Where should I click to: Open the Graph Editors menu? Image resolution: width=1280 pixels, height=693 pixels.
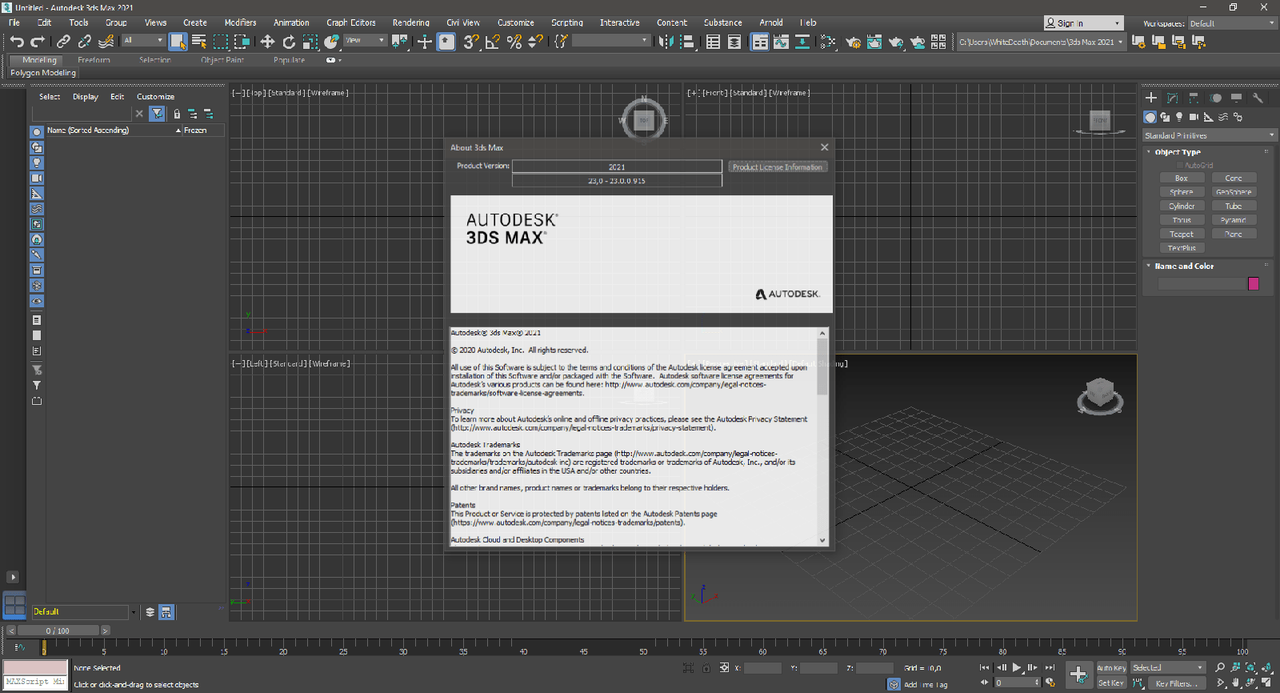pyautogui.click(x=351, y=22)
